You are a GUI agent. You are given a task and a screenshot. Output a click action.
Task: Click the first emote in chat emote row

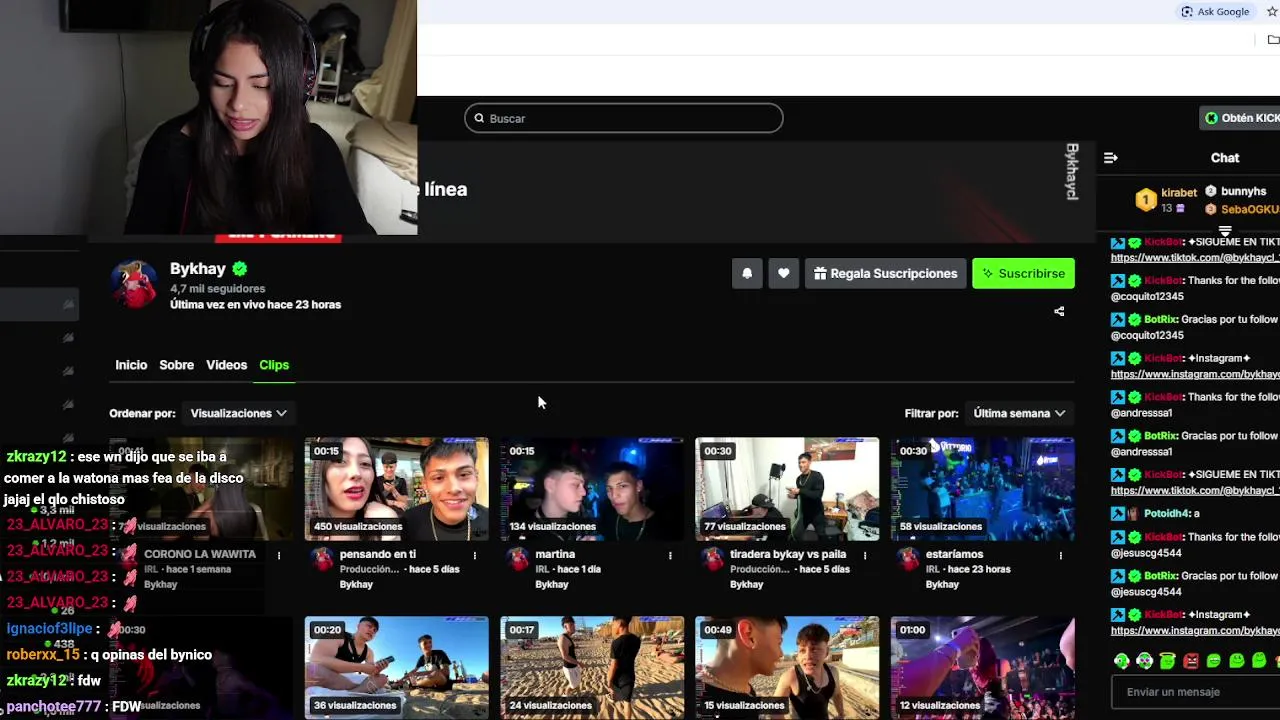point(1122,661)
